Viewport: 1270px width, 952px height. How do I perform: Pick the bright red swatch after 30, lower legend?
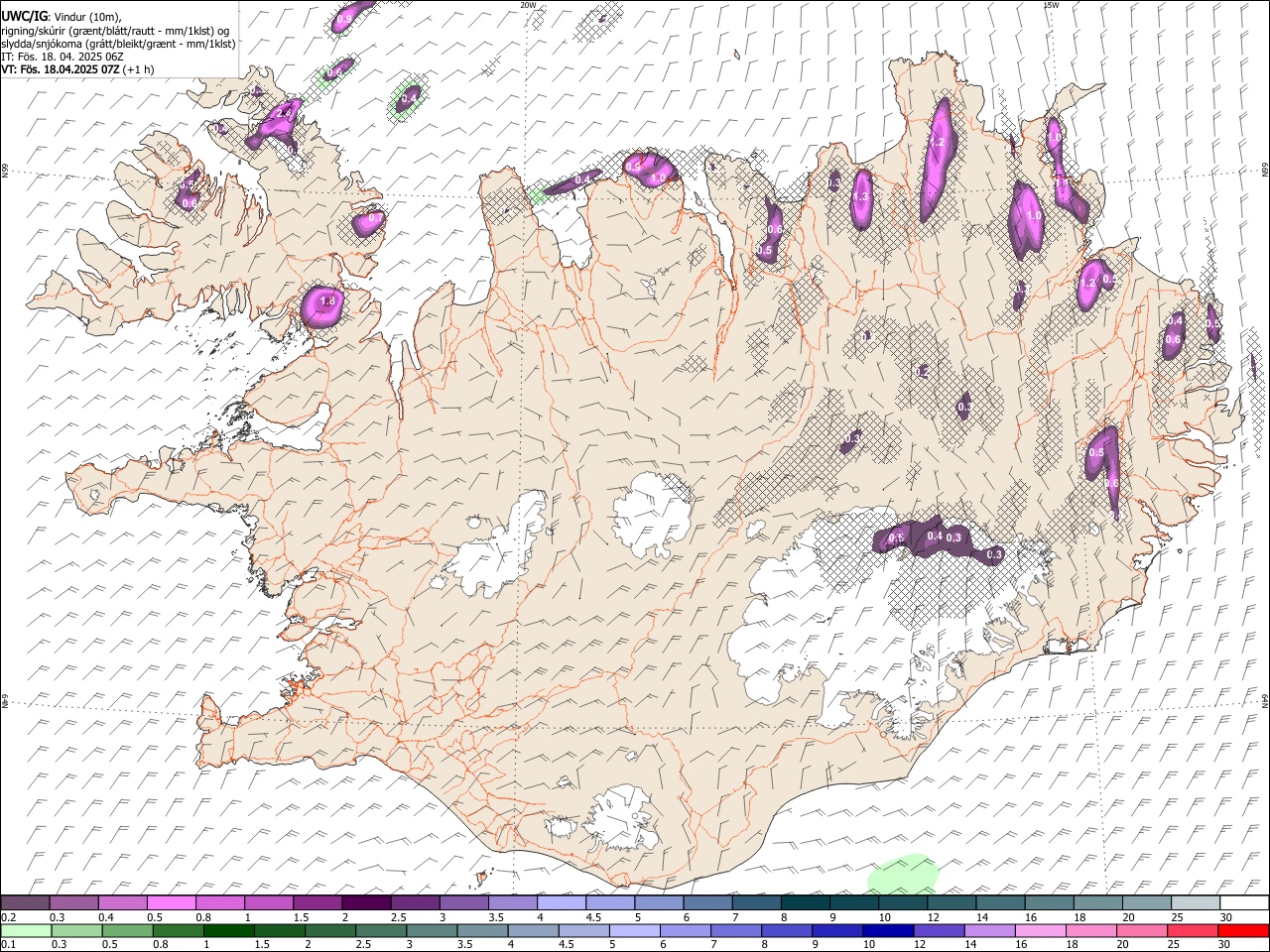[x=1243, y=931]
